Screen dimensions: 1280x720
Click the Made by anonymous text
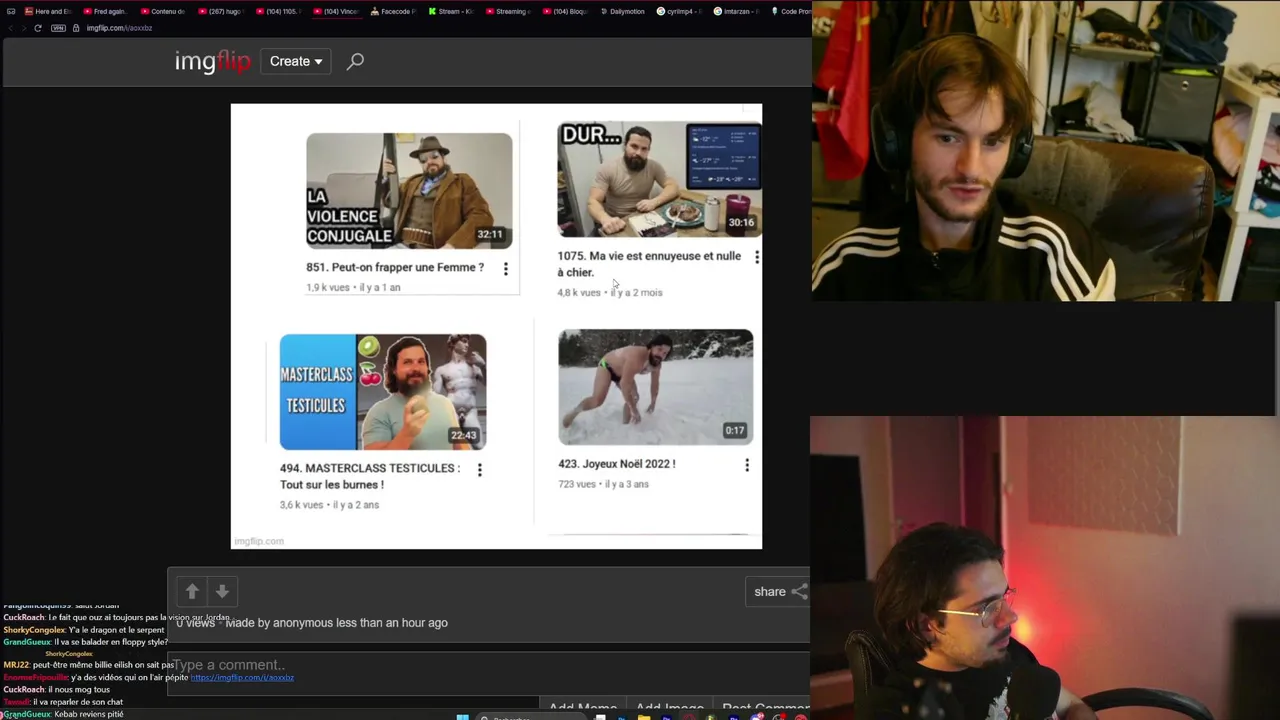(336, 622)
